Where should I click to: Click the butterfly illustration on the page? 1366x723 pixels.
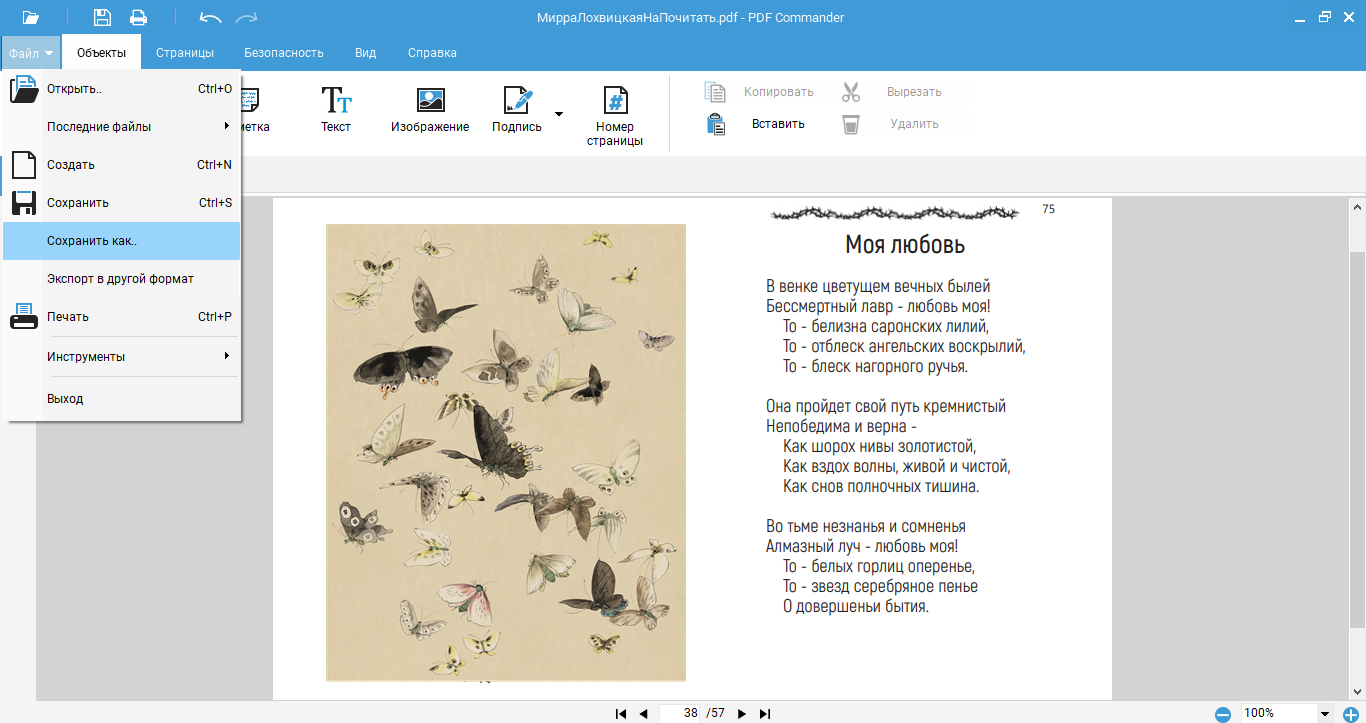tap(506, 452)
